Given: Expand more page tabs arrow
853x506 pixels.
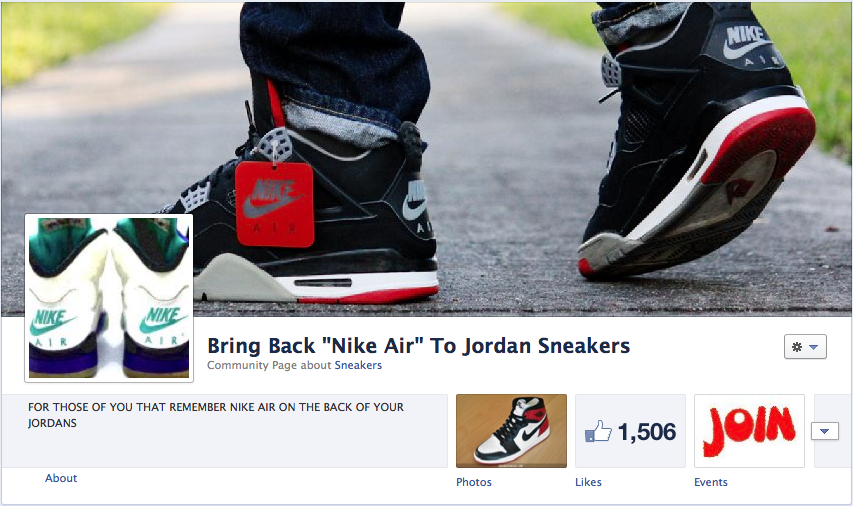Looking at the screenshot, I should coord(825,431).
